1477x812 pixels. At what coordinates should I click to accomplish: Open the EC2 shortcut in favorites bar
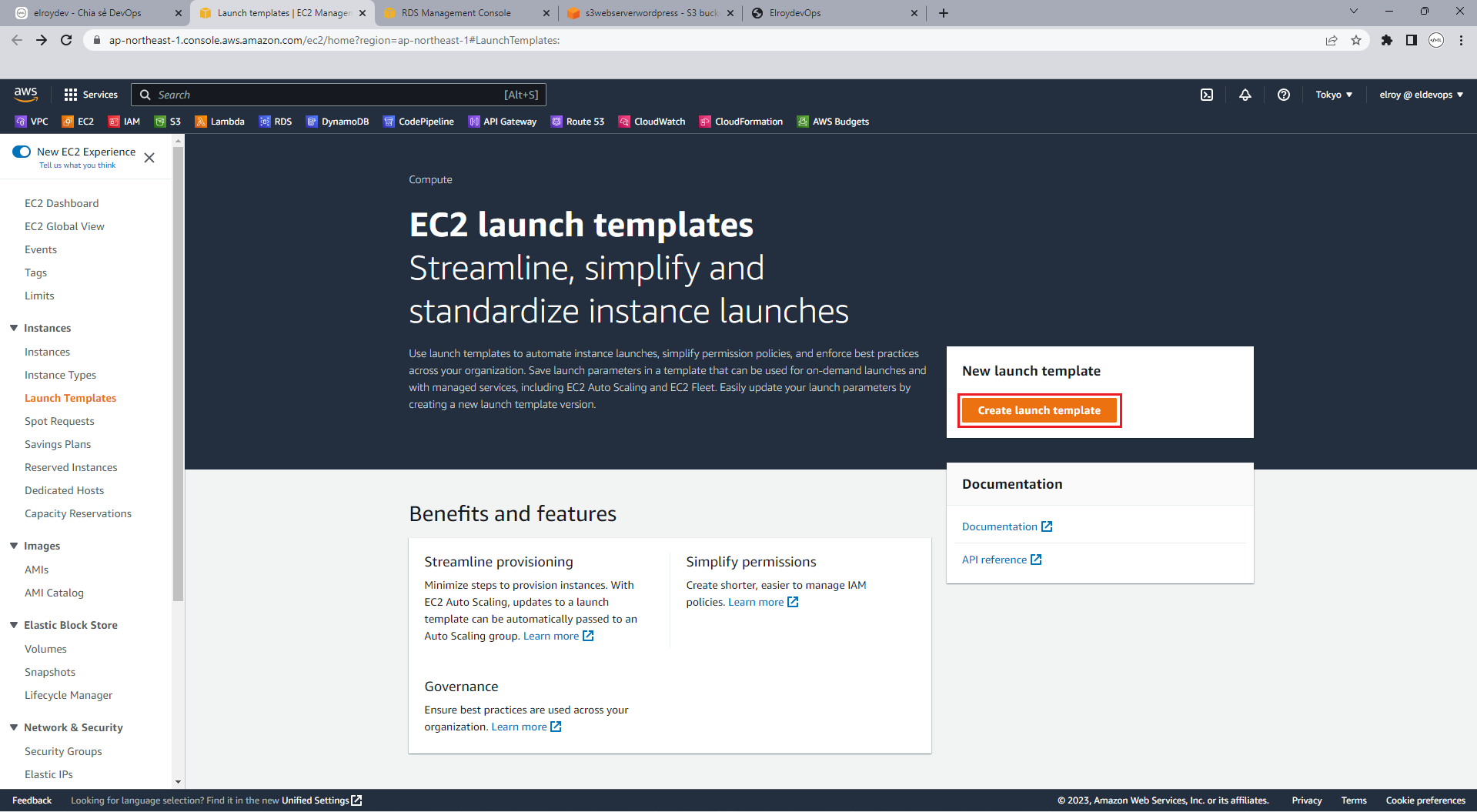tap(78, 122)
